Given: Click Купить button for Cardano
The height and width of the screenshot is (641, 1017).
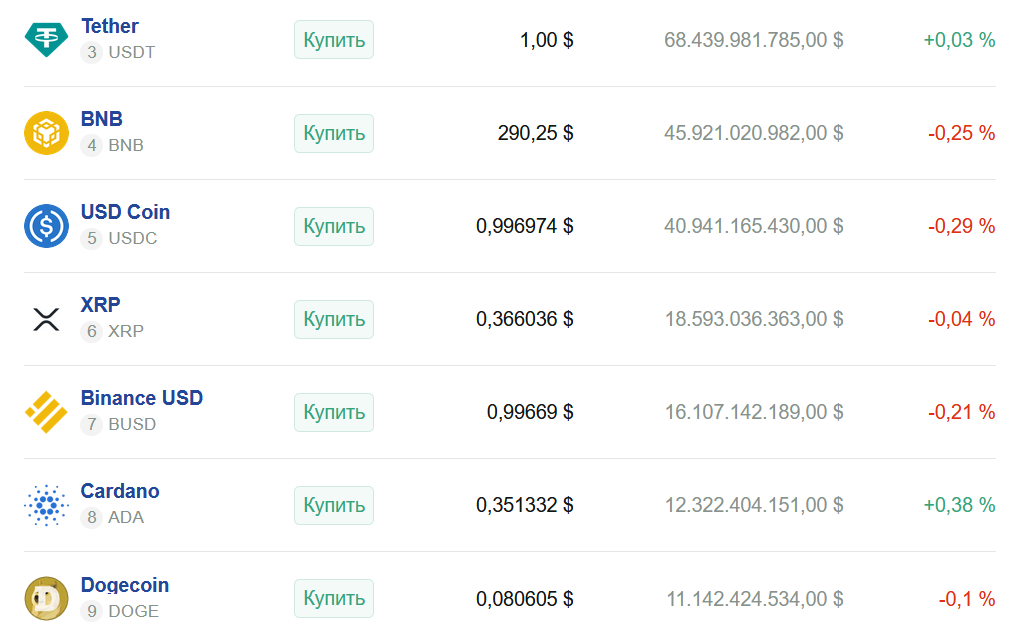Looking at the screenshot, I should pos(334,505).
